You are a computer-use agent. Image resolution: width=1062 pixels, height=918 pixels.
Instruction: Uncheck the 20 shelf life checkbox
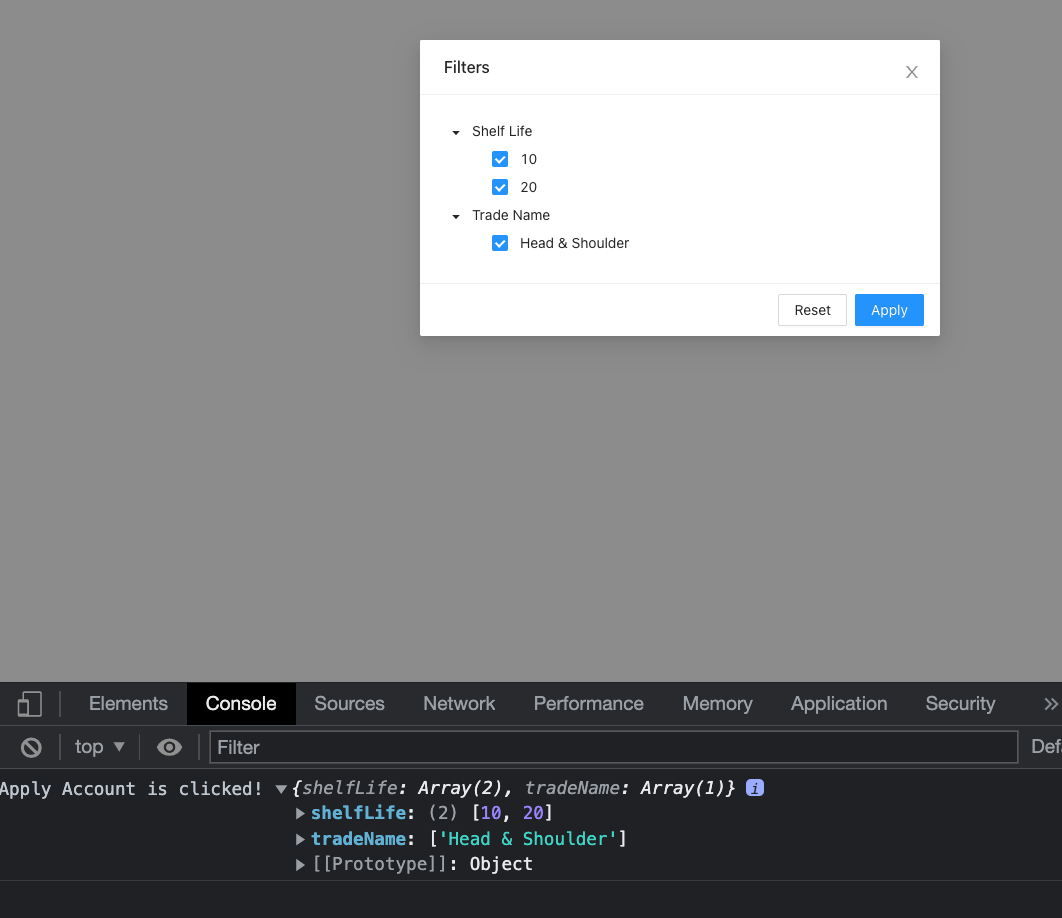(x=500, y=187)
